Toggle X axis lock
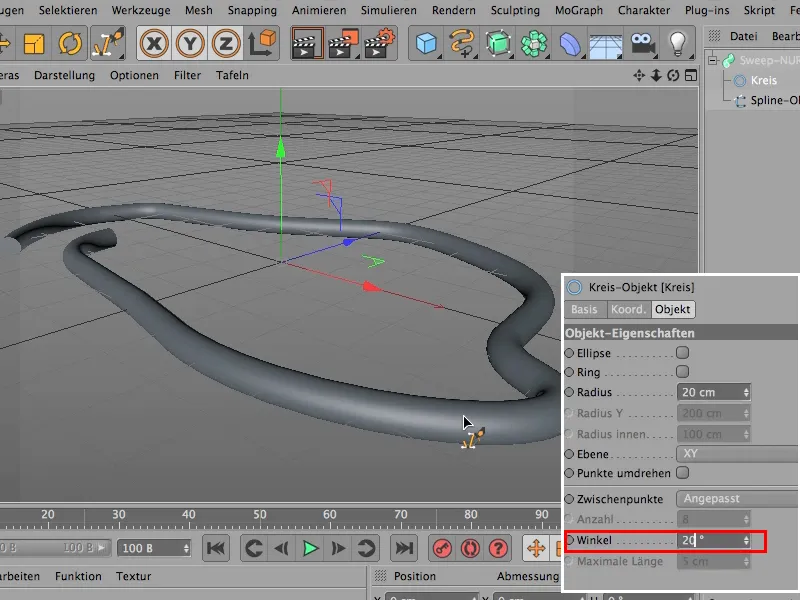Screen dimensions: 800x600 click(154, 43)
